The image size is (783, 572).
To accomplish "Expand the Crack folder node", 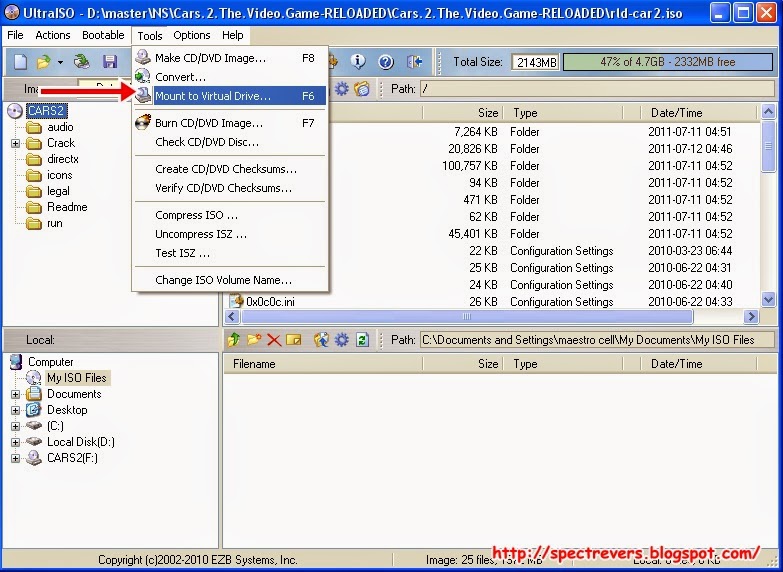I will point(15,143).
